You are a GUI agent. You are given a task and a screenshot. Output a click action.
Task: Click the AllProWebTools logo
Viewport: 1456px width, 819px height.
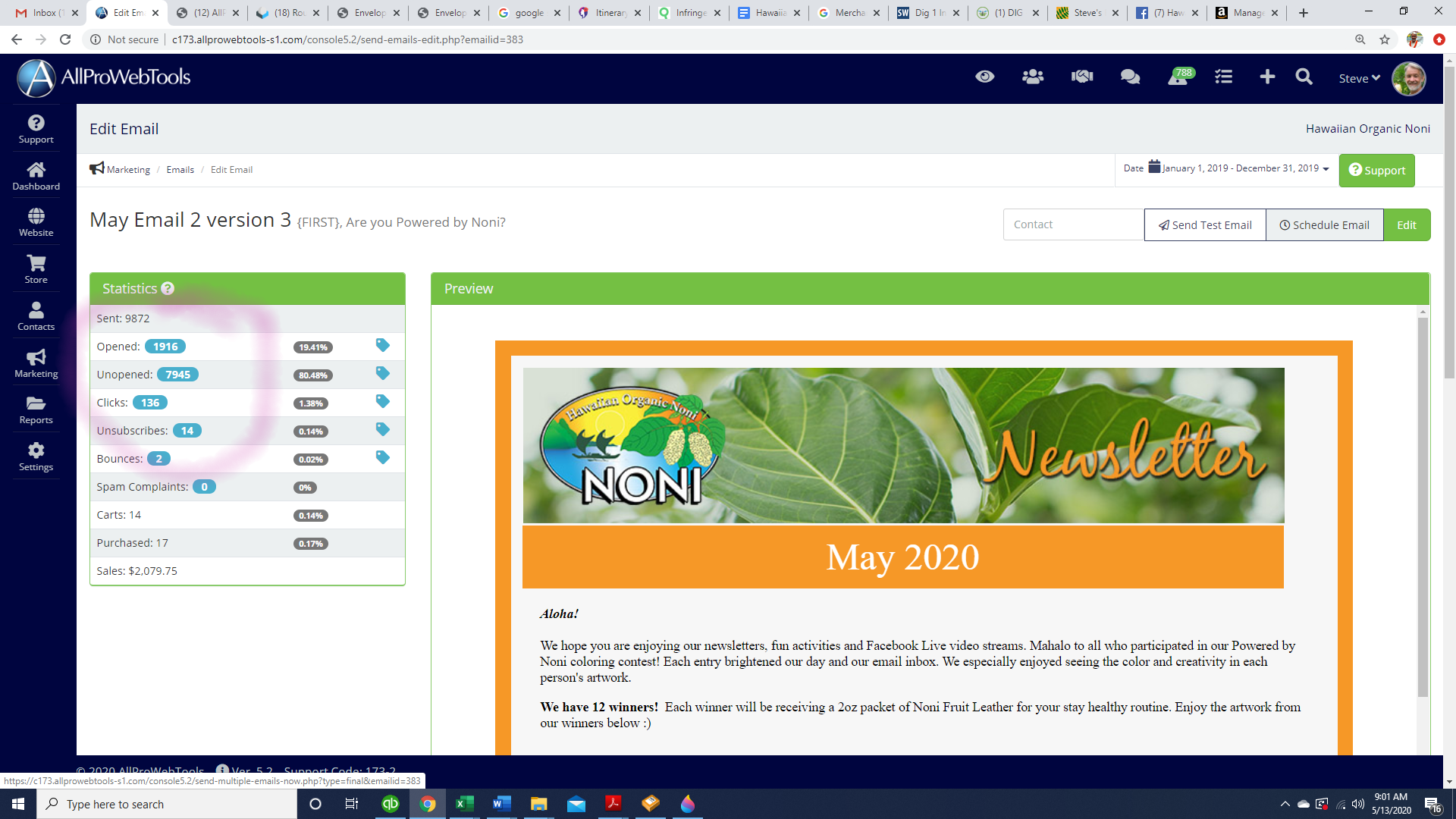coord(104,77)
